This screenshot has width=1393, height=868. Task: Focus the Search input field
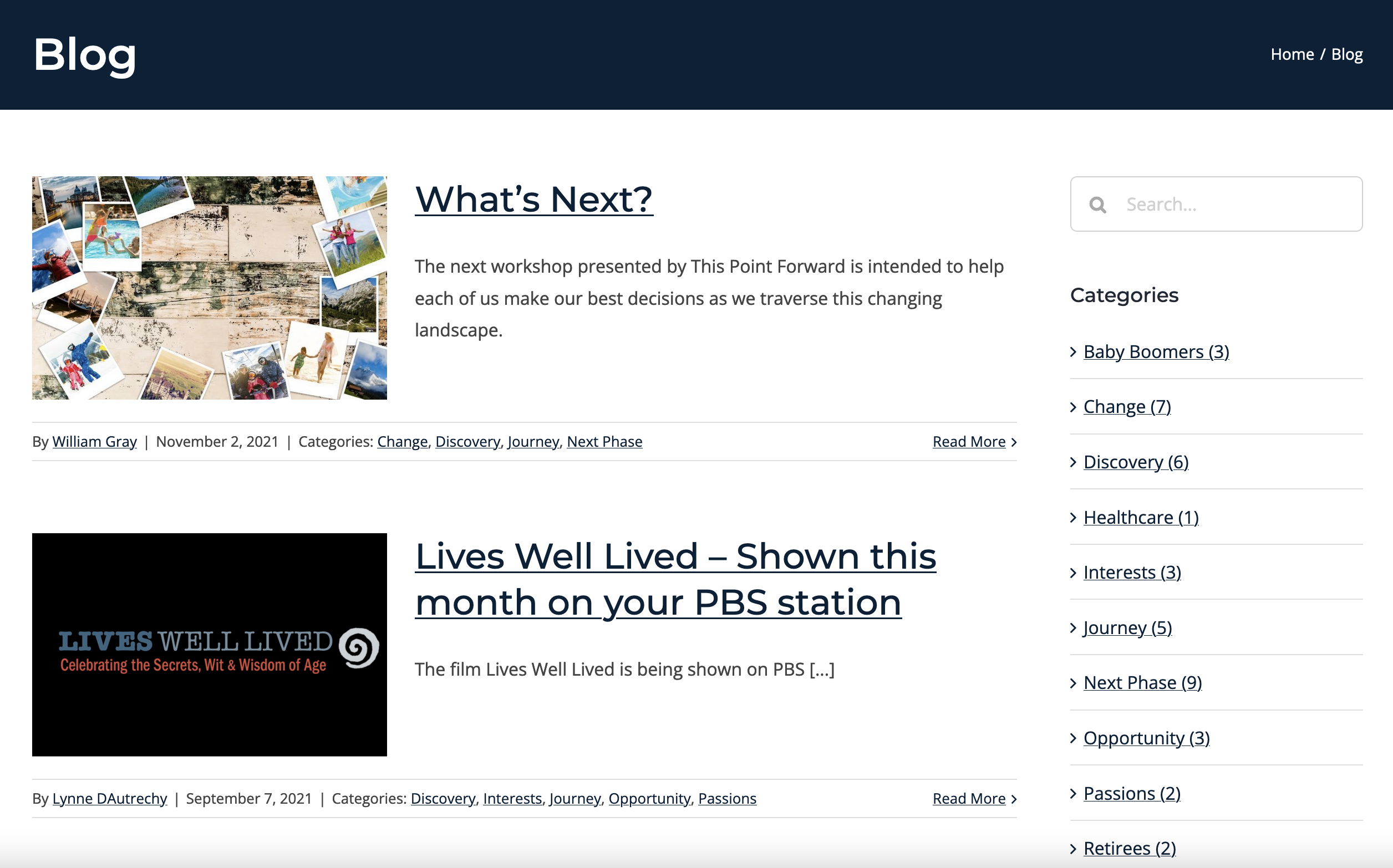click(1216, 205)
